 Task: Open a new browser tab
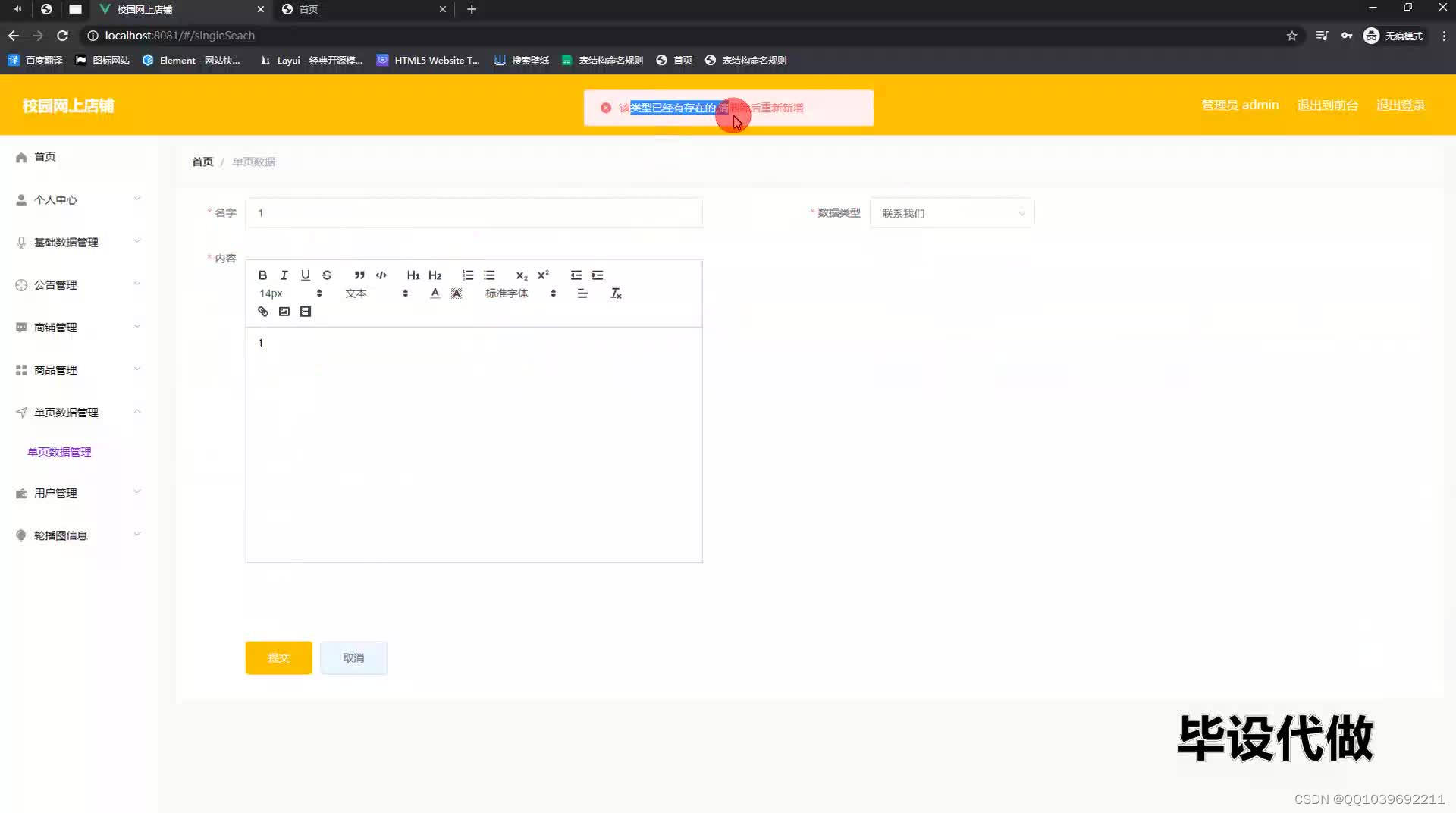click(x=472, y=9)
